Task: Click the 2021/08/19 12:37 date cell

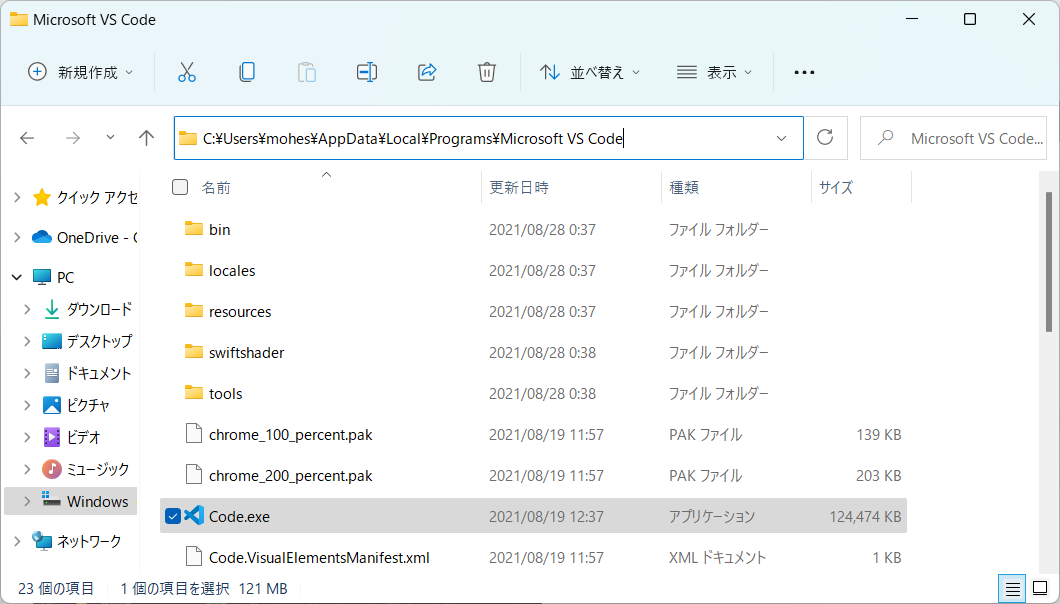Action: pos(546,517)
